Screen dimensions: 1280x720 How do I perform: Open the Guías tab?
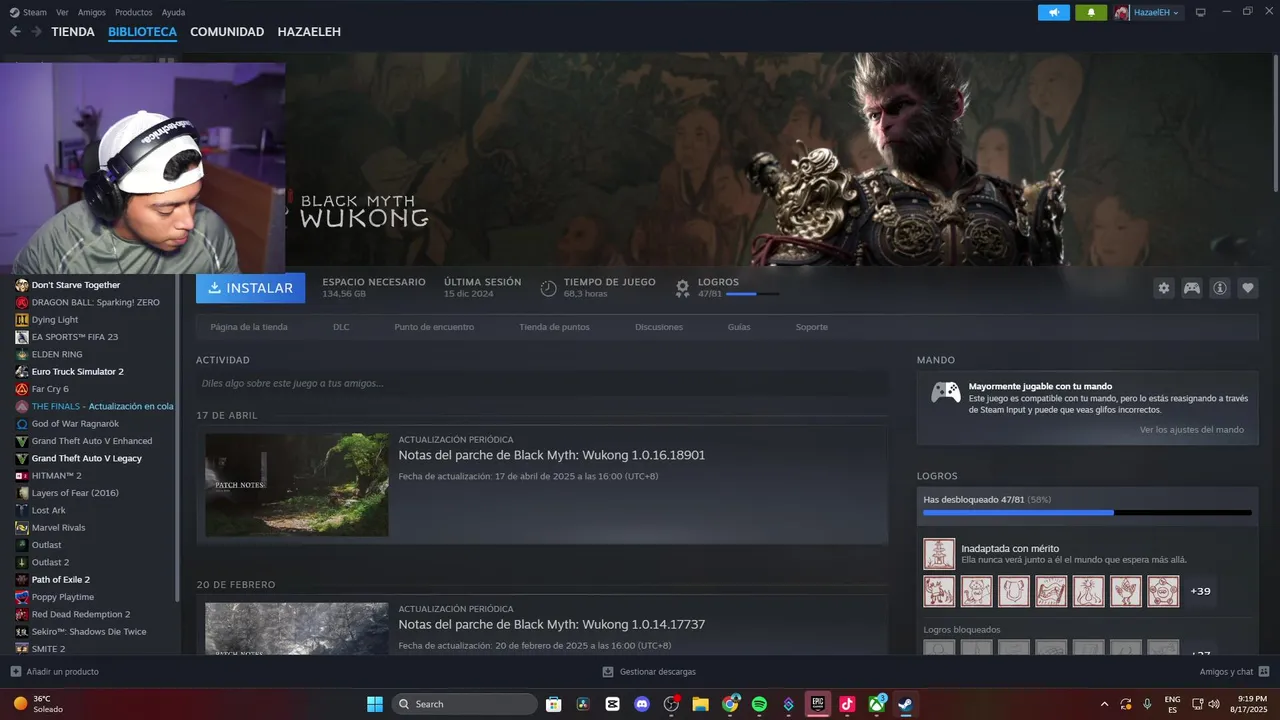coord(739,327)
